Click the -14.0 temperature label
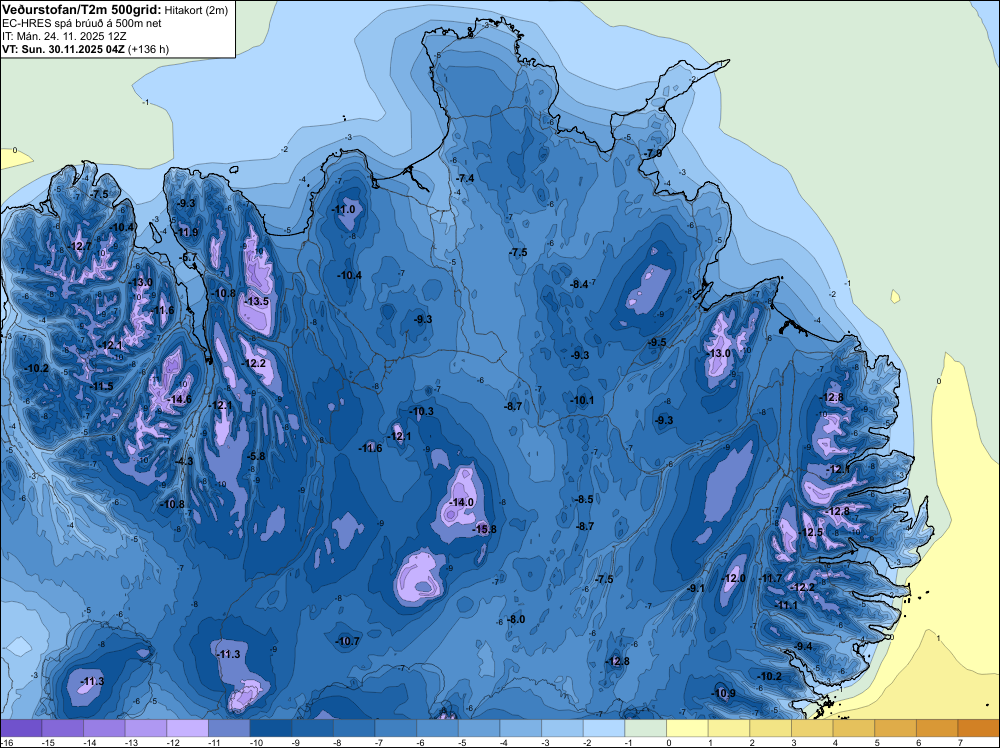 461,502
